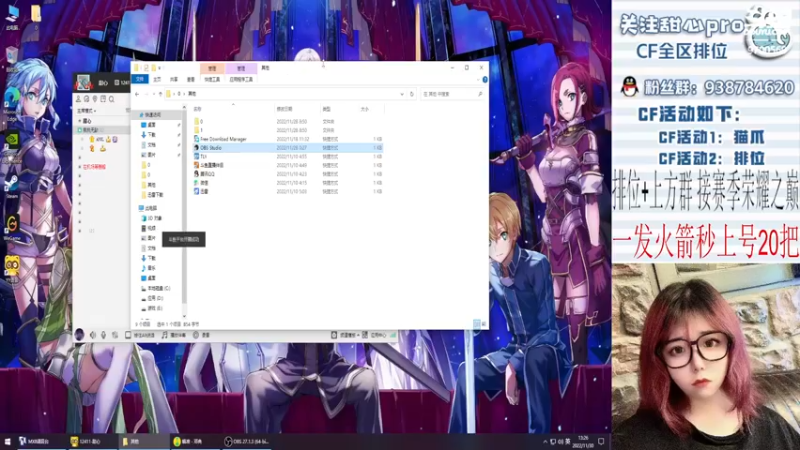Open Local Disk (C:) in navigation pane
Image resolution: width=800 pixels, height=450 pixels.
click(x=155, y=288)
